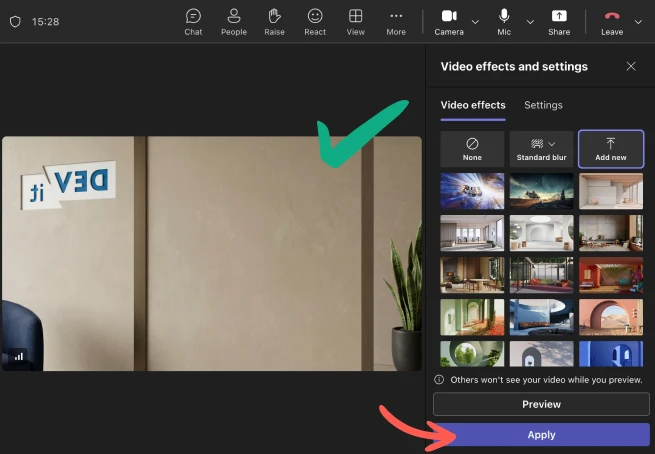Select the beige minimalist room background
Viewport: 655px width, 454px height.
pos(611,191)
